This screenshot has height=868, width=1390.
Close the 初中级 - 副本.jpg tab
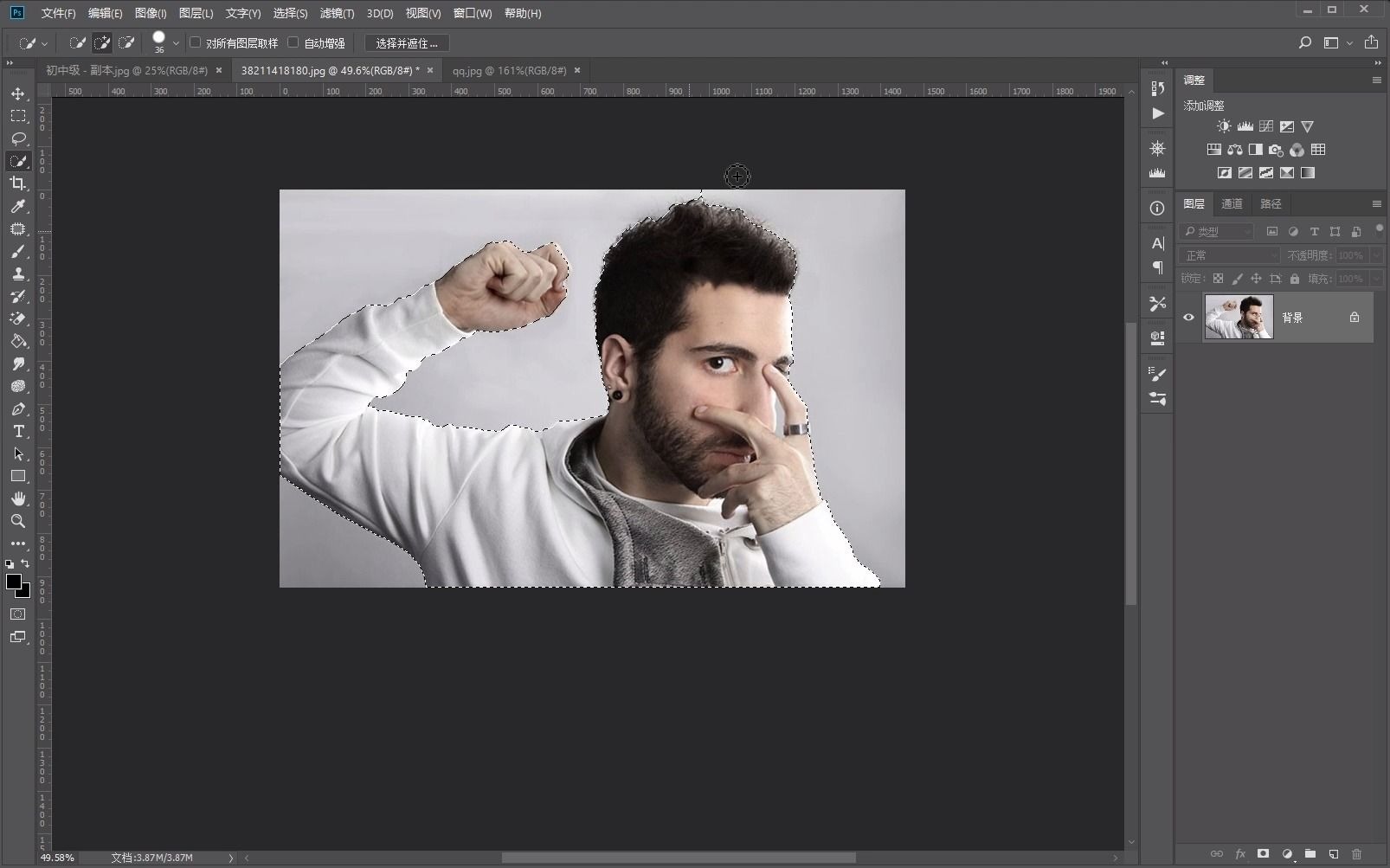pos(219,71)
